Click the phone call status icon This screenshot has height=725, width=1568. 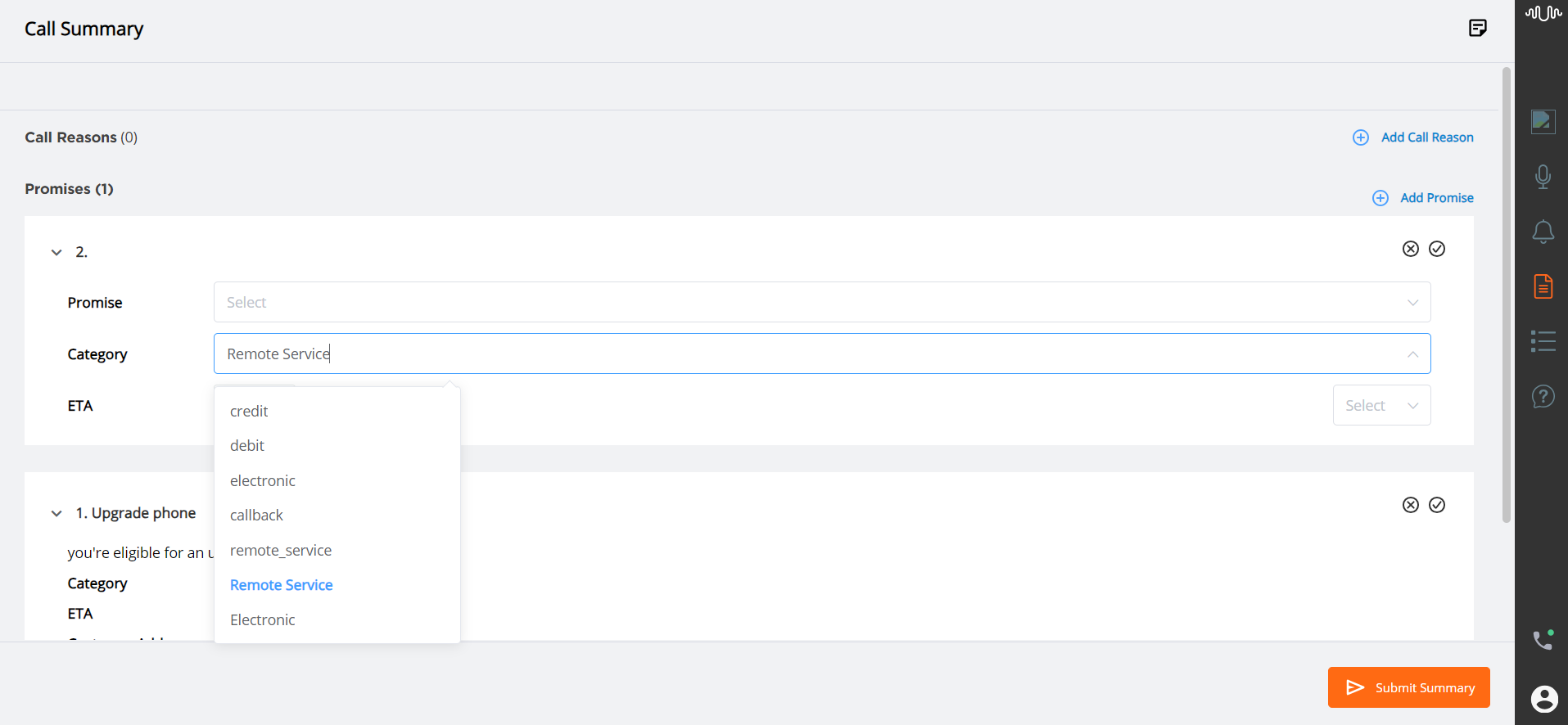coord(1543,639)
